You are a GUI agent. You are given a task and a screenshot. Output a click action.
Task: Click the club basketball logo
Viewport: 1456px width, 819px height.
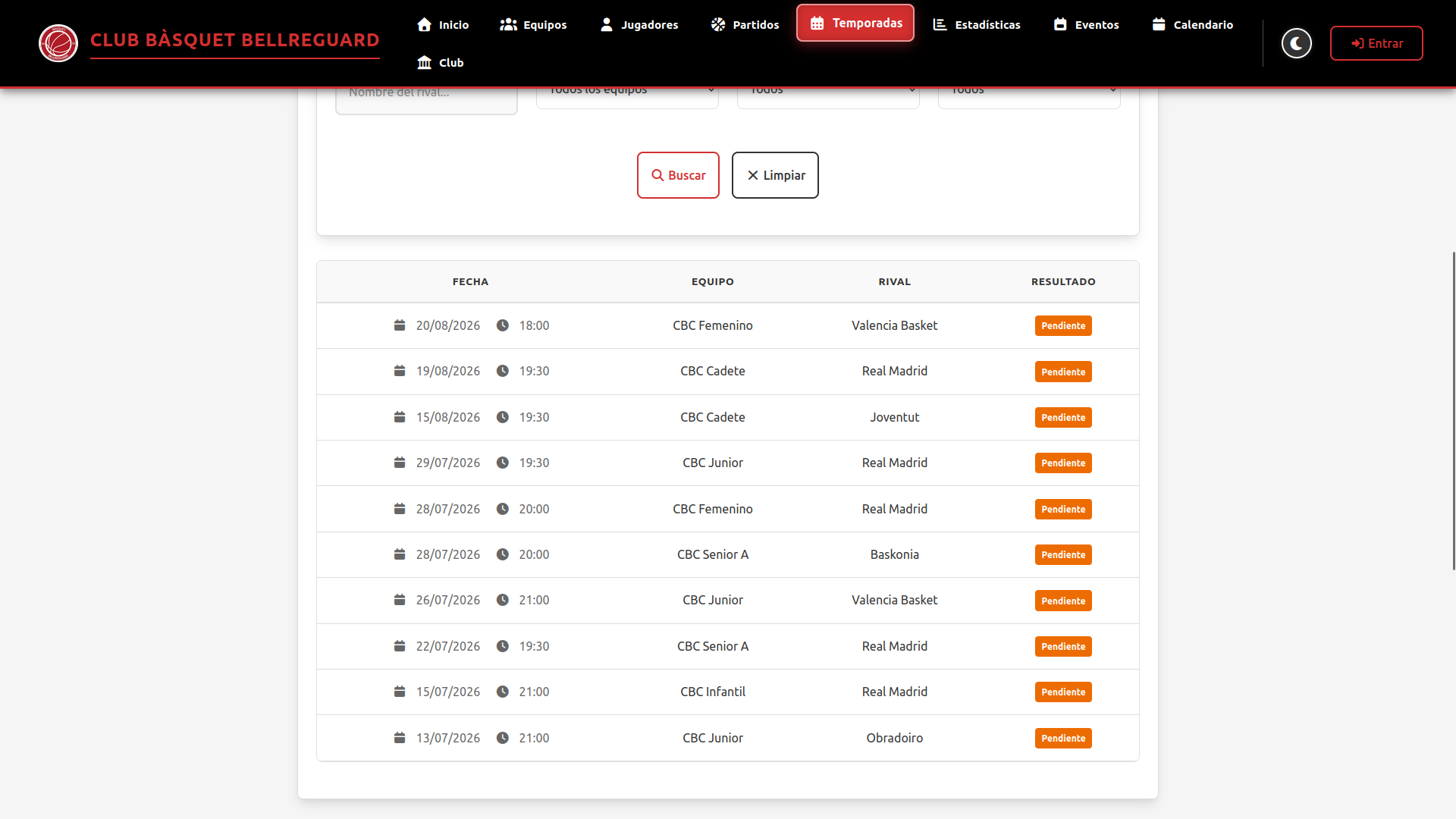click(58, 43)
